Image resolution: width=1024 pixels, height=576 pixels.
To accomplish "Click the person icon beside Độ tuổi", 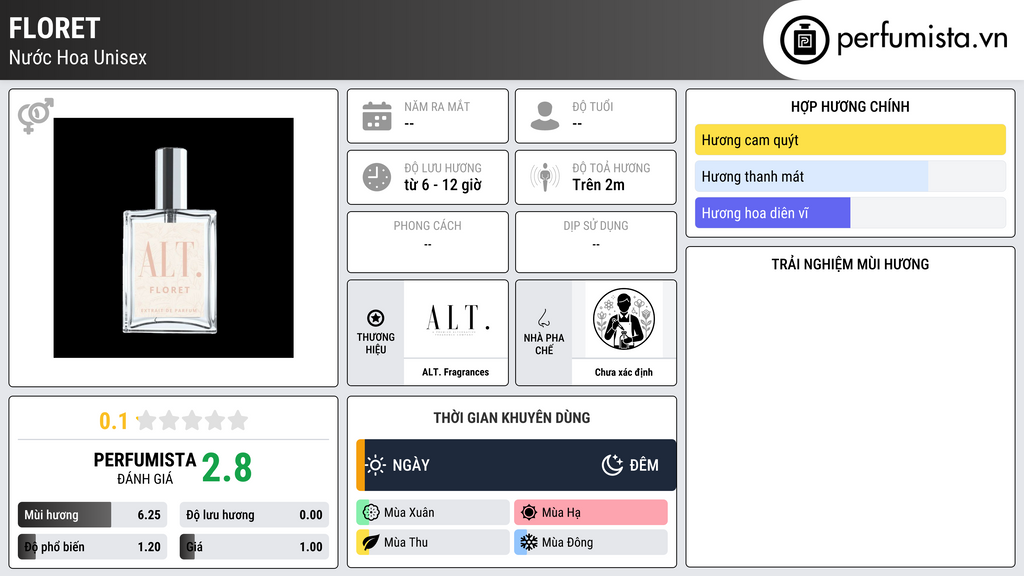I will [x=545, y=116].
